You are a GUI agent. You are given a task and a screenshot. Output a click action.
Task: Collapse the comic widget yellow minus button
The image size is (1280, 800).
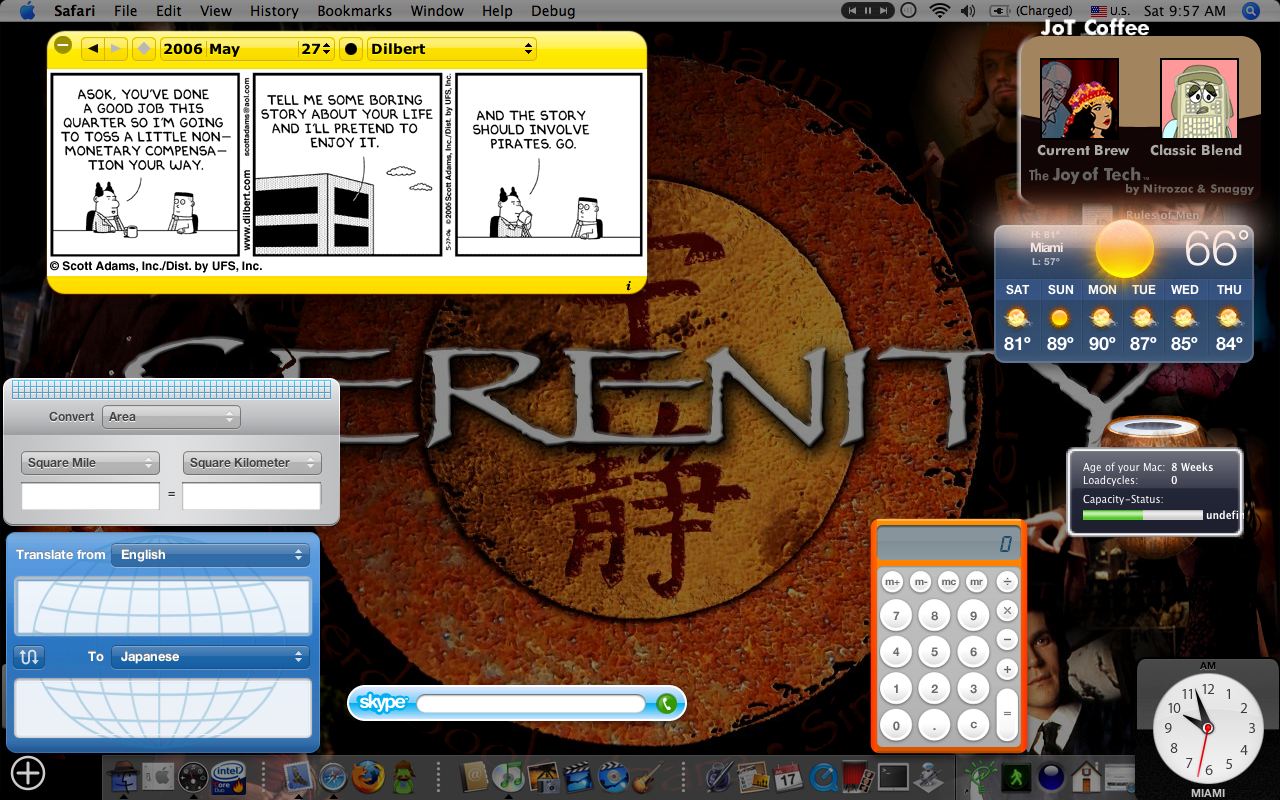tap(63, 45)
